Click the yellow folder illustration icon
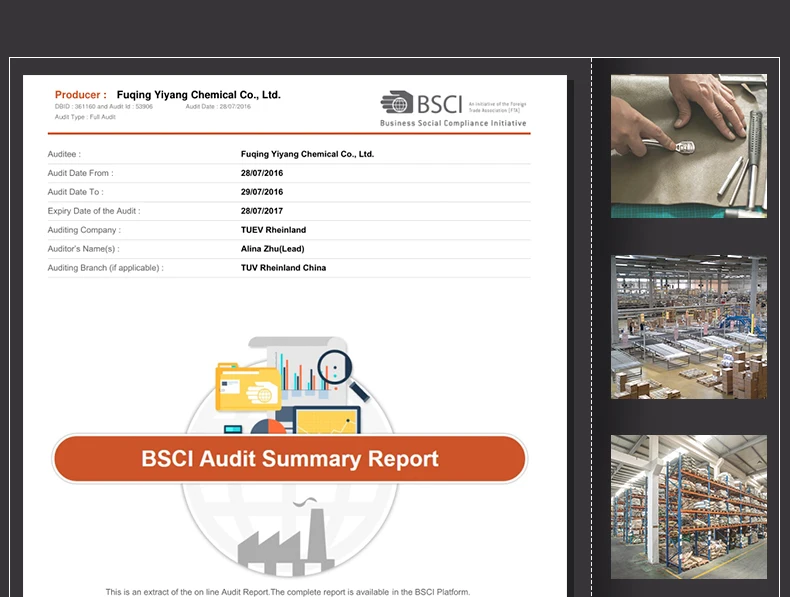 (248, 386)
